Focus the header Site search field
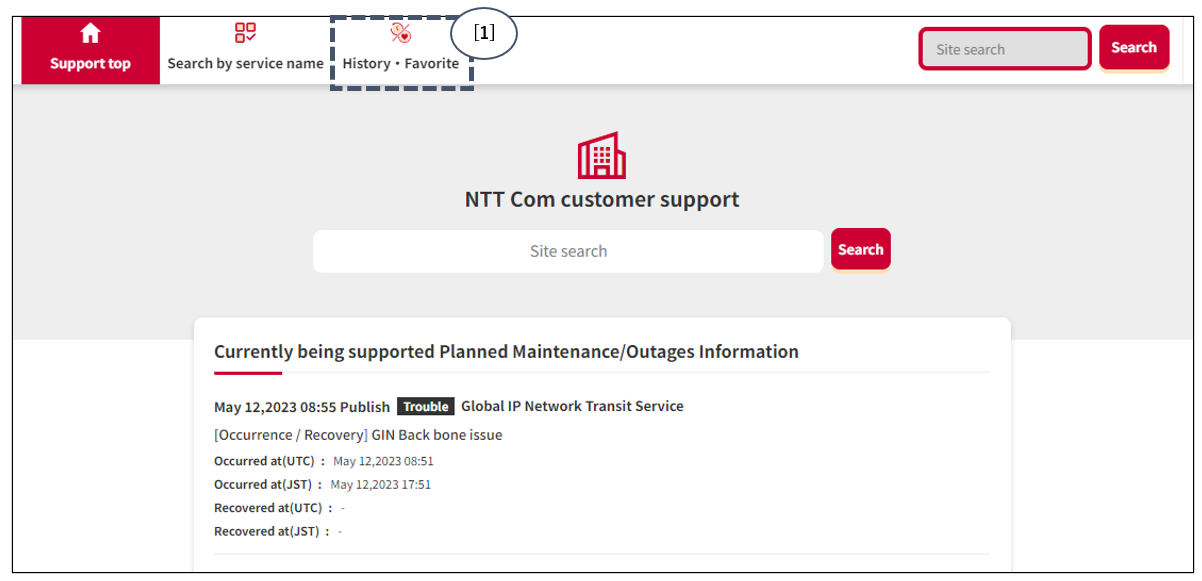The image size is (1202, 581). (1004, 49)
